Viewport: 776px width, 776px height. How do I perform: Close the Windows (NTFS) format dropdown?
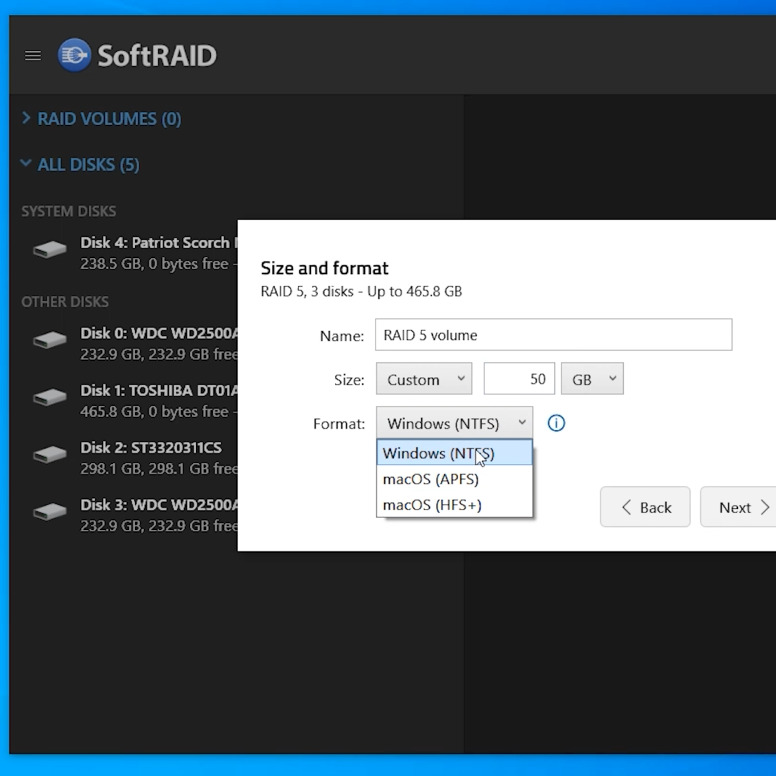(454, 423)
